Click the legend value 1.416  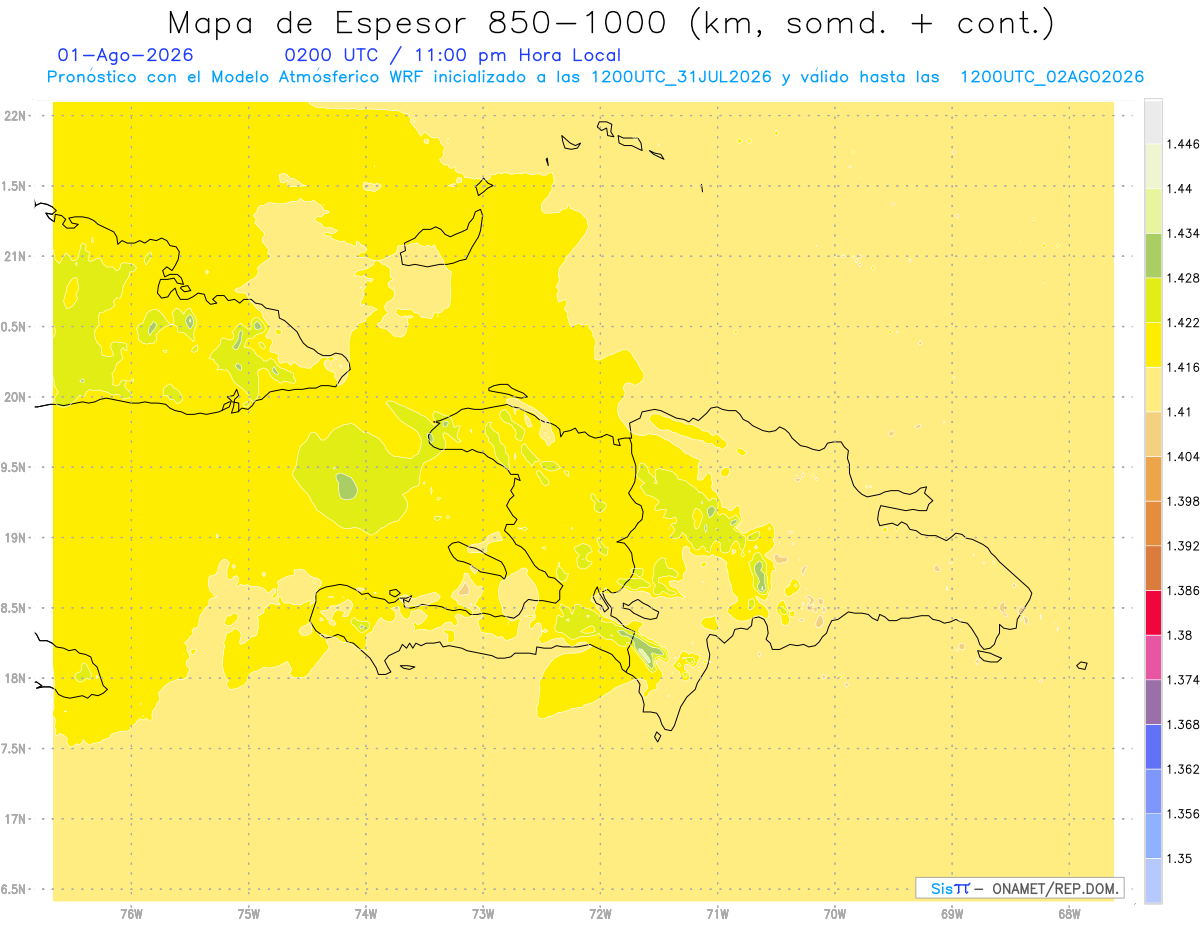click(1185, 367)
